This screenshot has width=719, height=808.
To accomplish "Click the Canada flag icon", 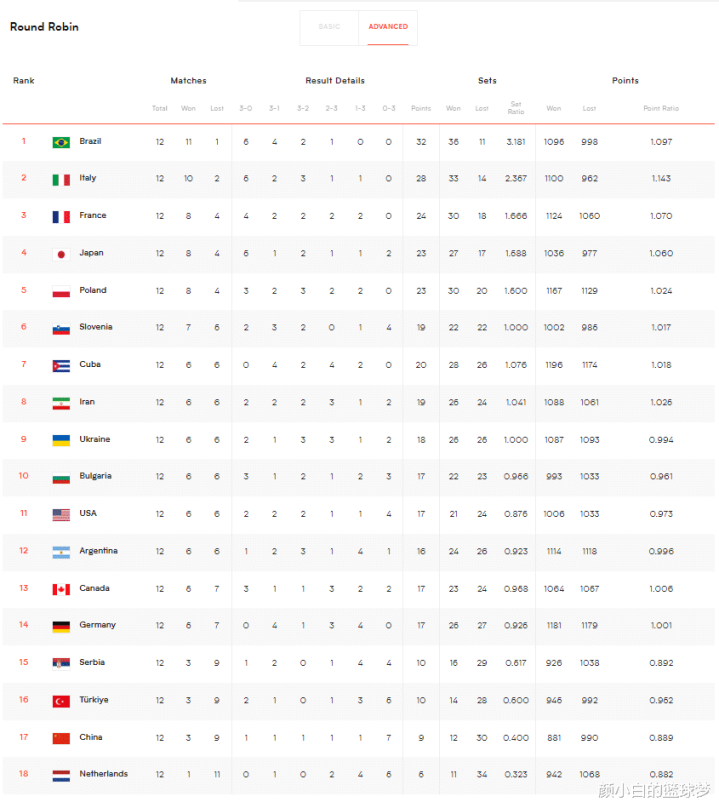I will tap(61, 589).
